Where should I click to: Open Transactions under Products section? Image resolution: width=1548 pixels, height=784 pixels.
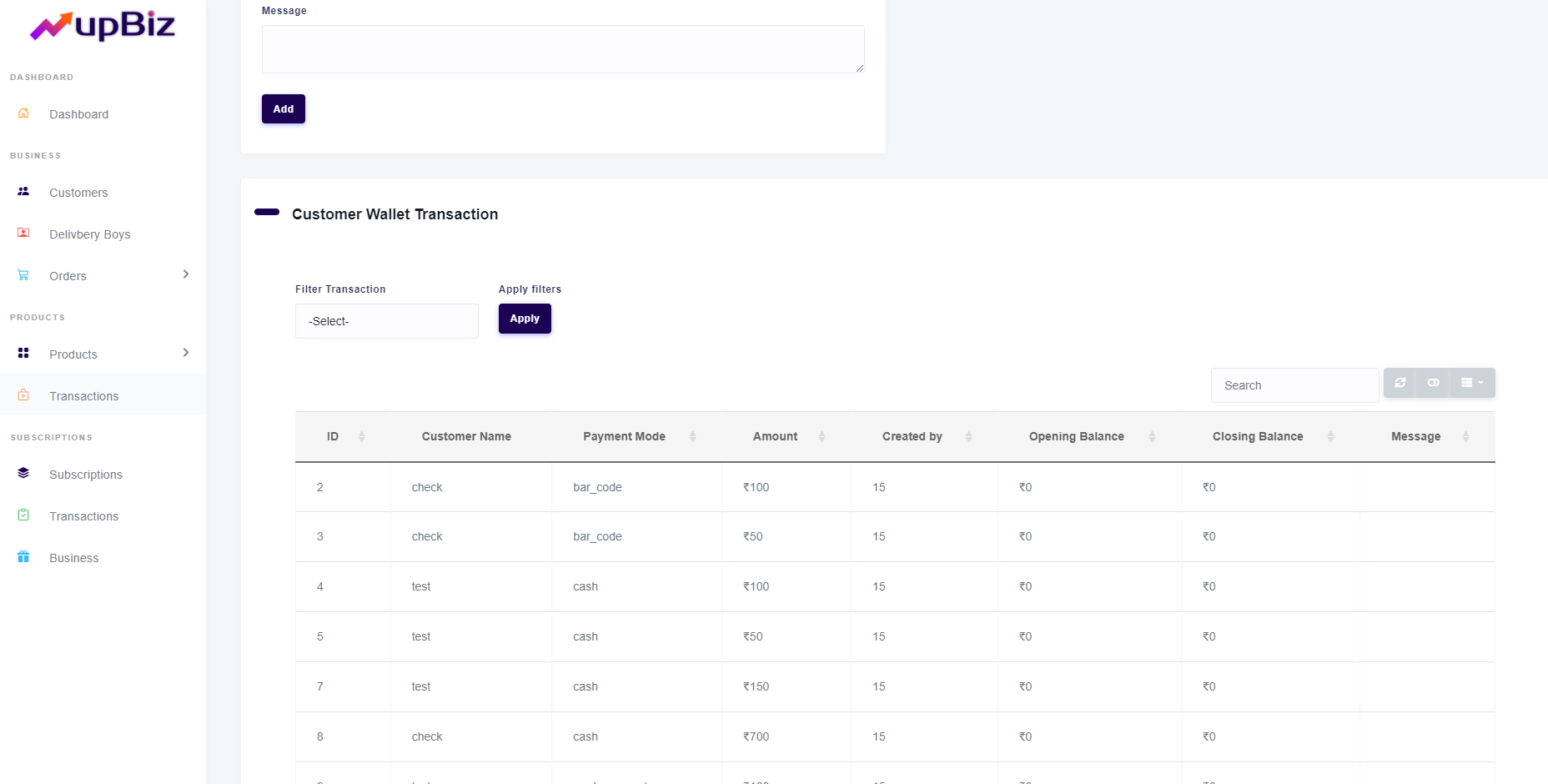point(83,396)
